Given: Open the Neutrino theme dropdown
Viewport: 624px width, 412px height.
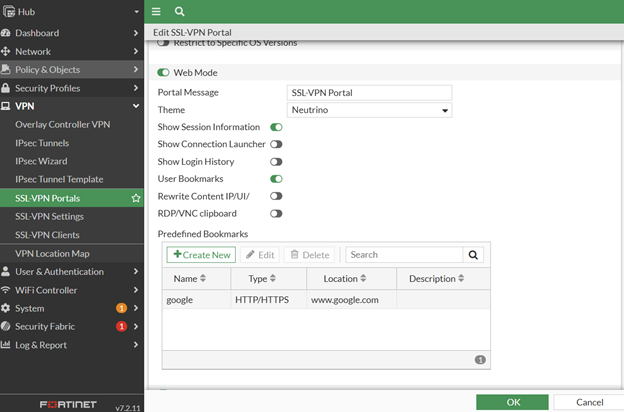Looking at the screenshot, I should point(369,110).
